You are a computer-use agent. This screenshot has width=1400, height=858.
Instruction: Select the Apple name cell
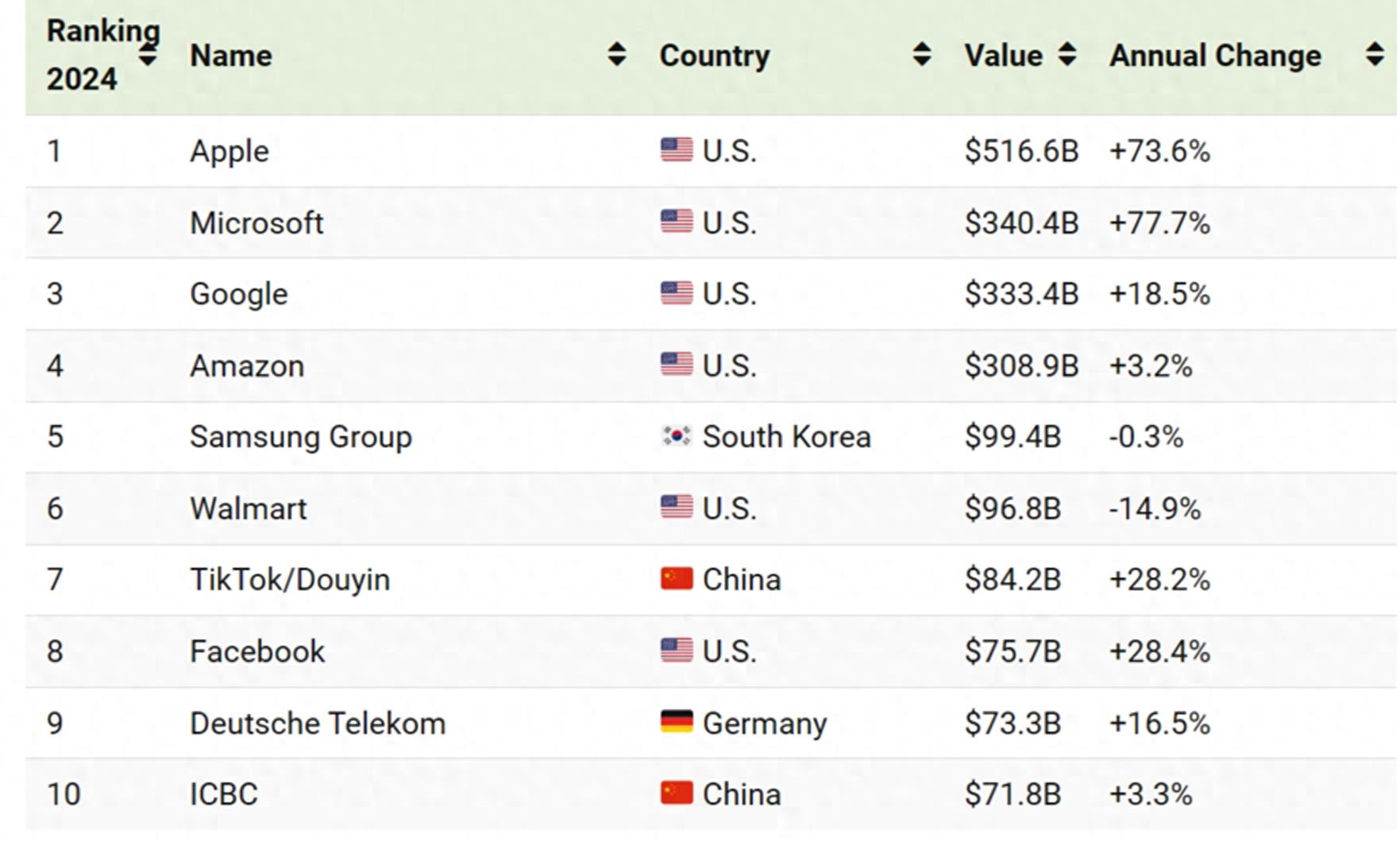pos(229,151)
